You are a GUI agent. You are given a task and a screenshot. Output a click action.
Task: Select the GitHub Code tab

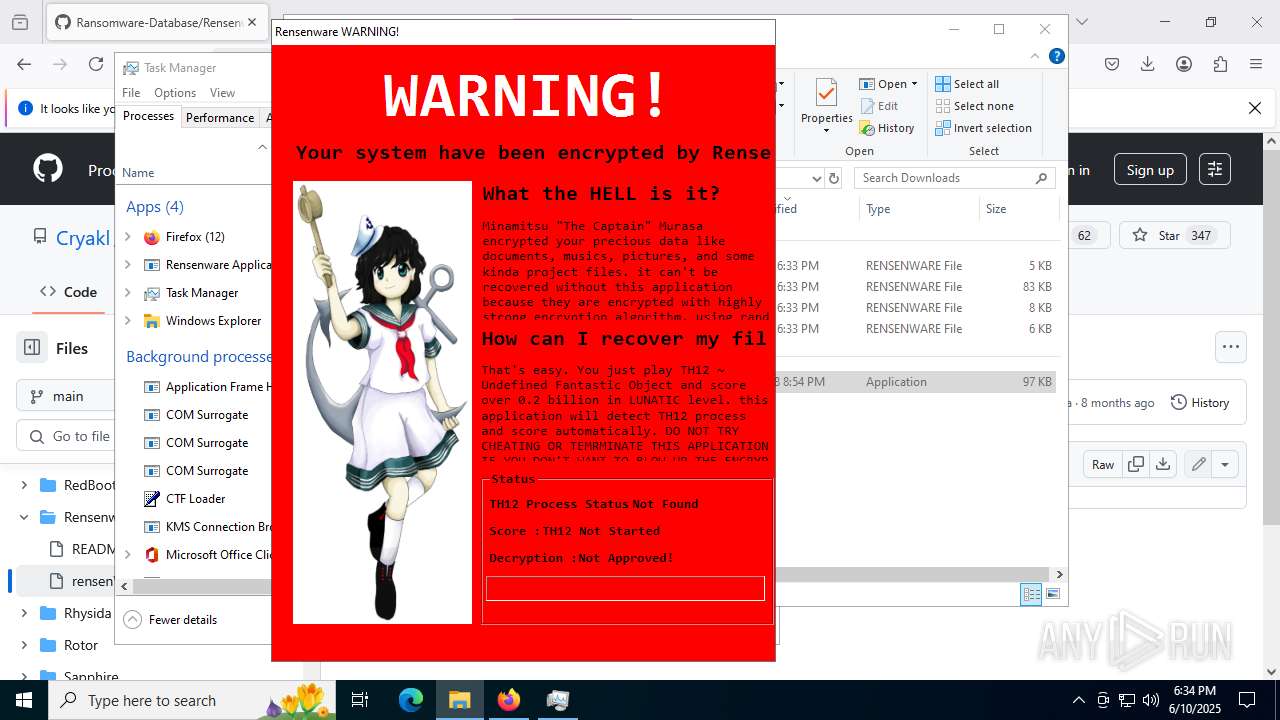coord(68,292)
